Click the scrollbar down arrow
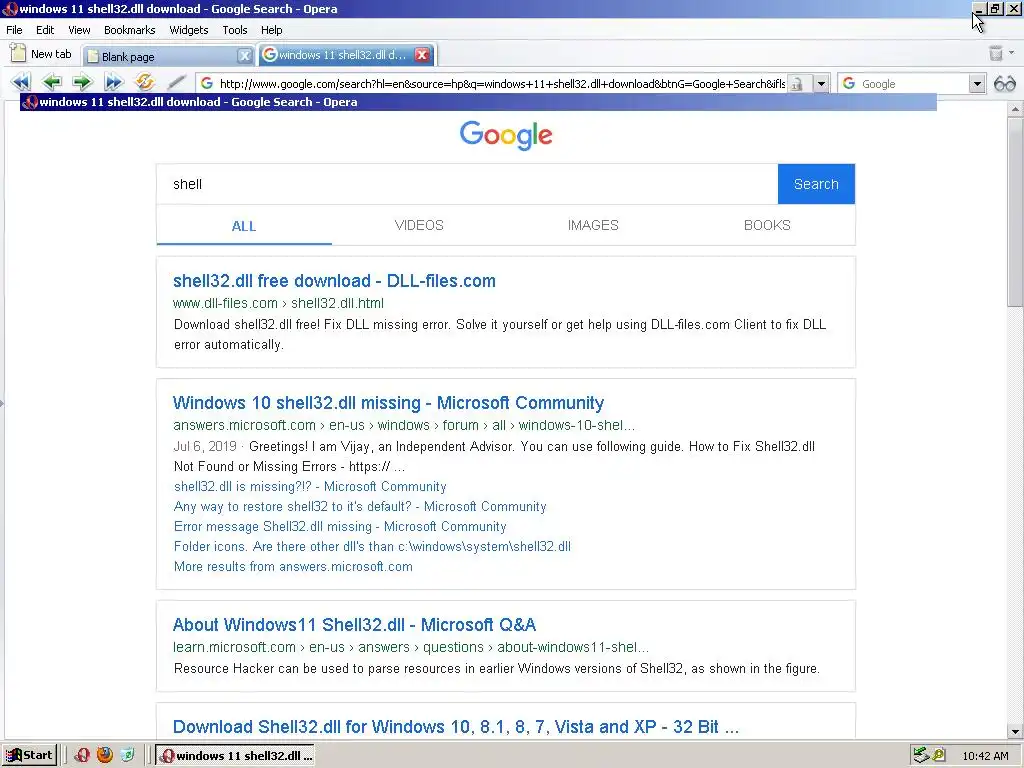Image resolution: width=1024 pixels, height=768 pixels. pos(1015,732)
